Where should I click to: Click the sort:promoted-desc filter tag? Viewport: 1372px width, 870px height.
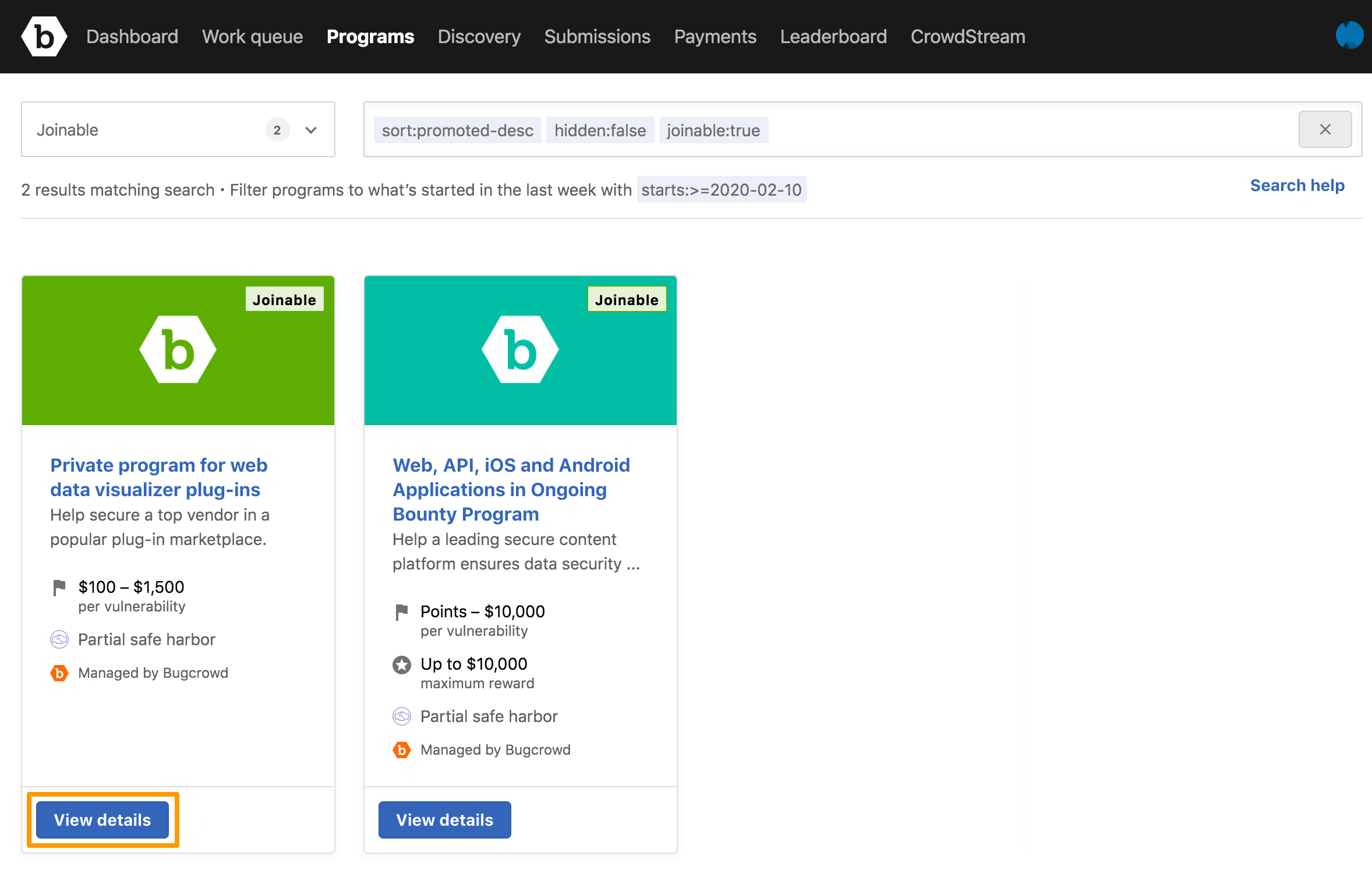(x=457, y=130)
